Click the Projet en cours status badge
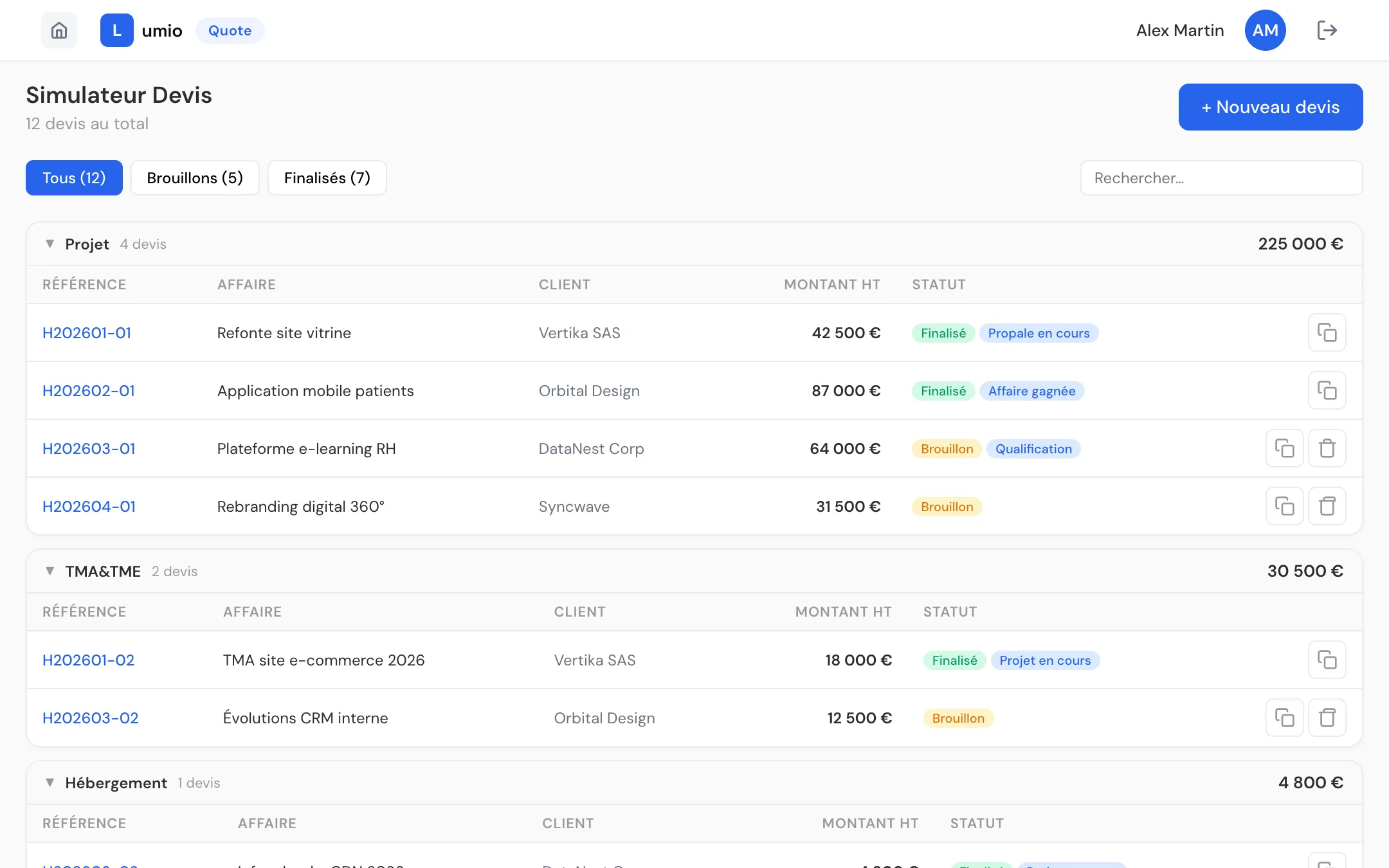This screenshot has width=1389, height=868. 1045,660
